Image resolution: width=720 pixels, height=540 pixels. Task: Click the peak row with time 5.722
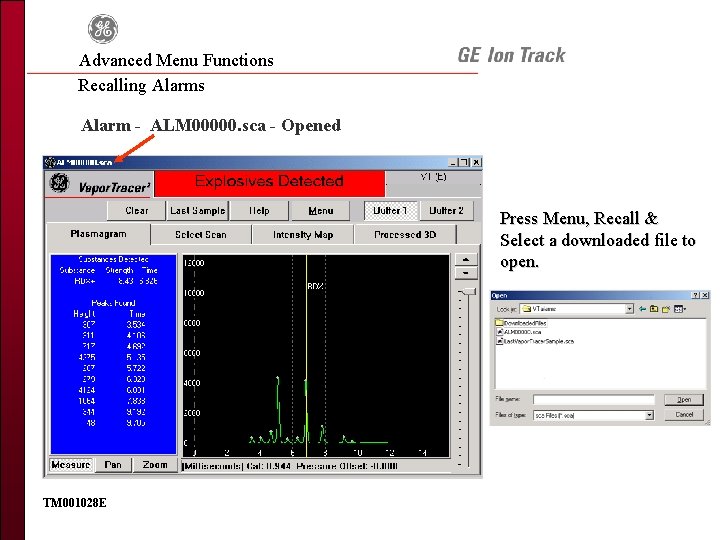(112, 368)
